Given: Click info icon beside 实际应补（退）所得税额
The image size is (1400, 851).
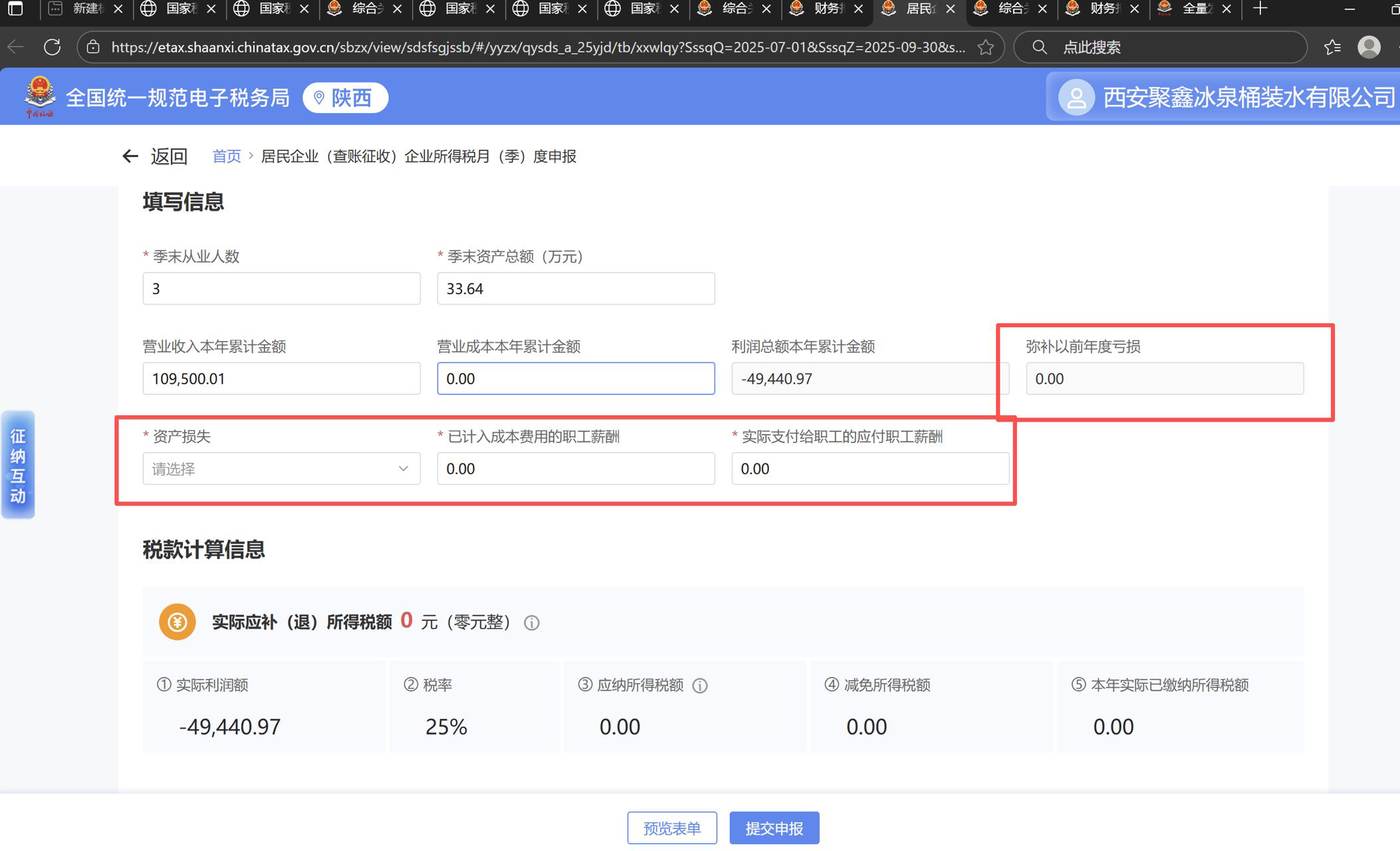Looking at the screenshot, I should tap(531, 623).
